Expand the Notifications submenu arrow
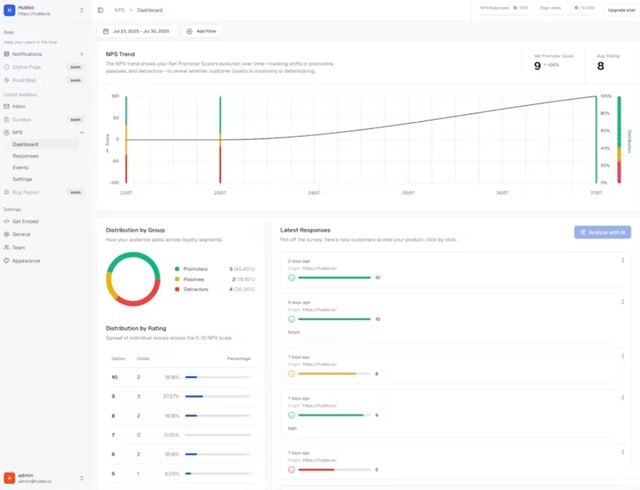Image resolution: width=640 pixels, height=490 pixels. click(82, 54)
